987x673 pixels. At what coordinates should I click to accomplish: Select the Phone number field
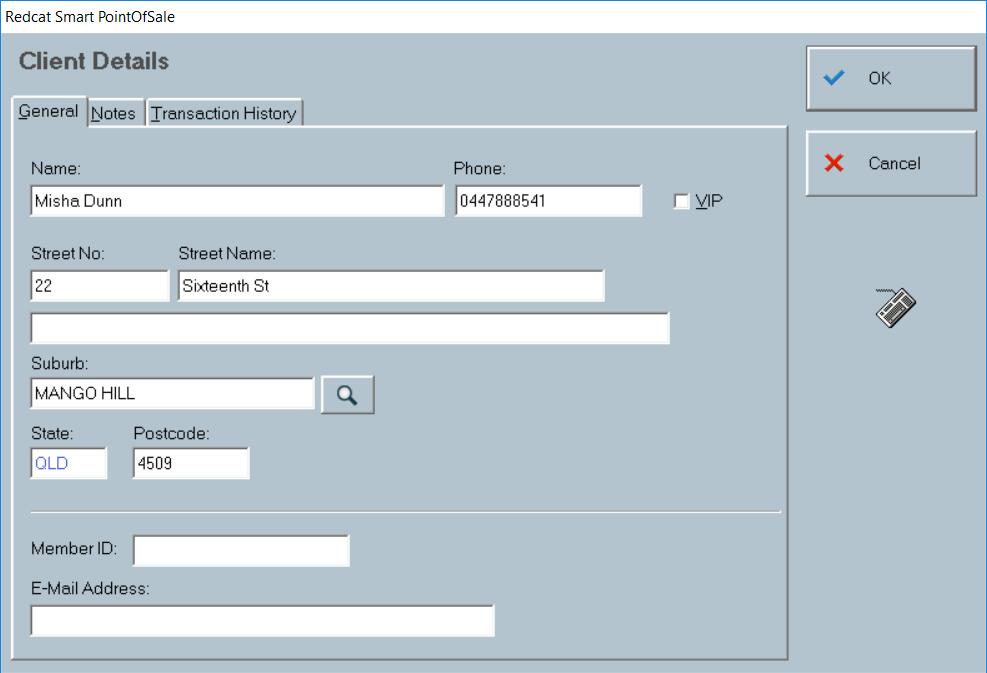(x=549, y=200)
